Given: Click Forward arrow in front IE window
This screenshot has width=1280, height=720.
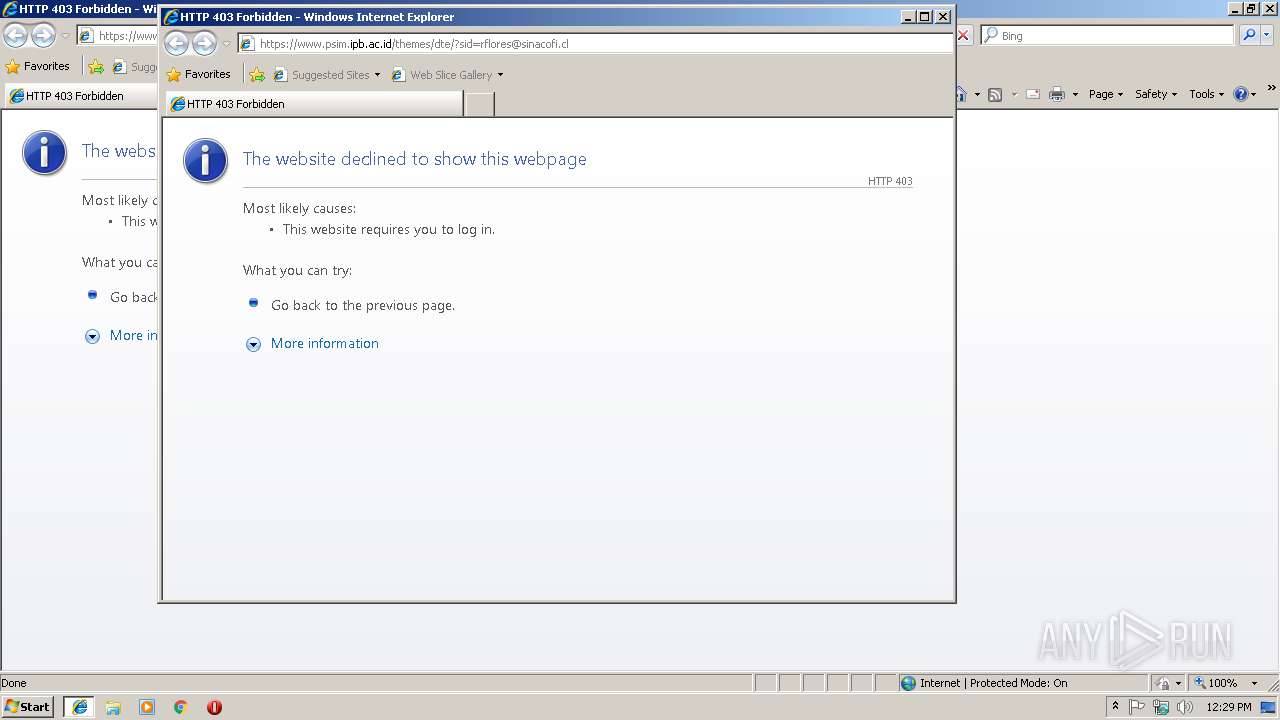Looking at the screenshot, I should tap(204, 43).
